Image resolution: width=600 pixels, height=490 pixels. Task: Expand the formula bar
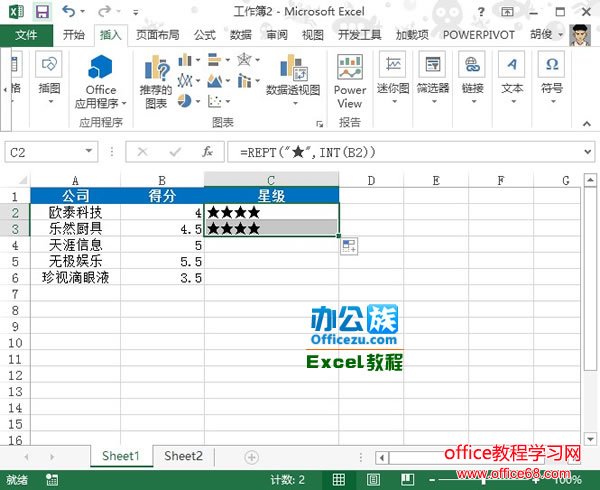point(588,152)
